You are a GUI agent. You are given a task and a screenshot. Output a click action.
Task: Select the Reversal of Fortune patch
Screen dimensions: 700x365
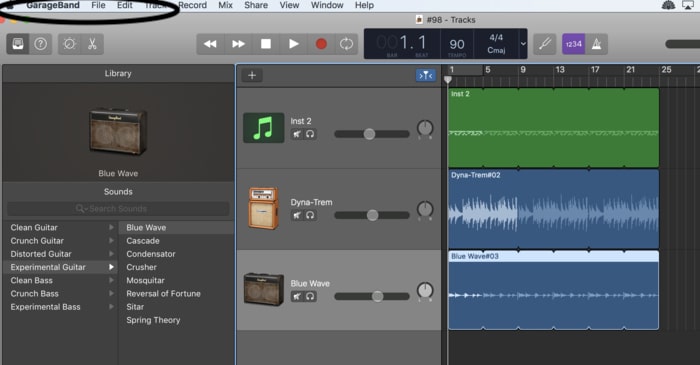[x=176, y=294]
